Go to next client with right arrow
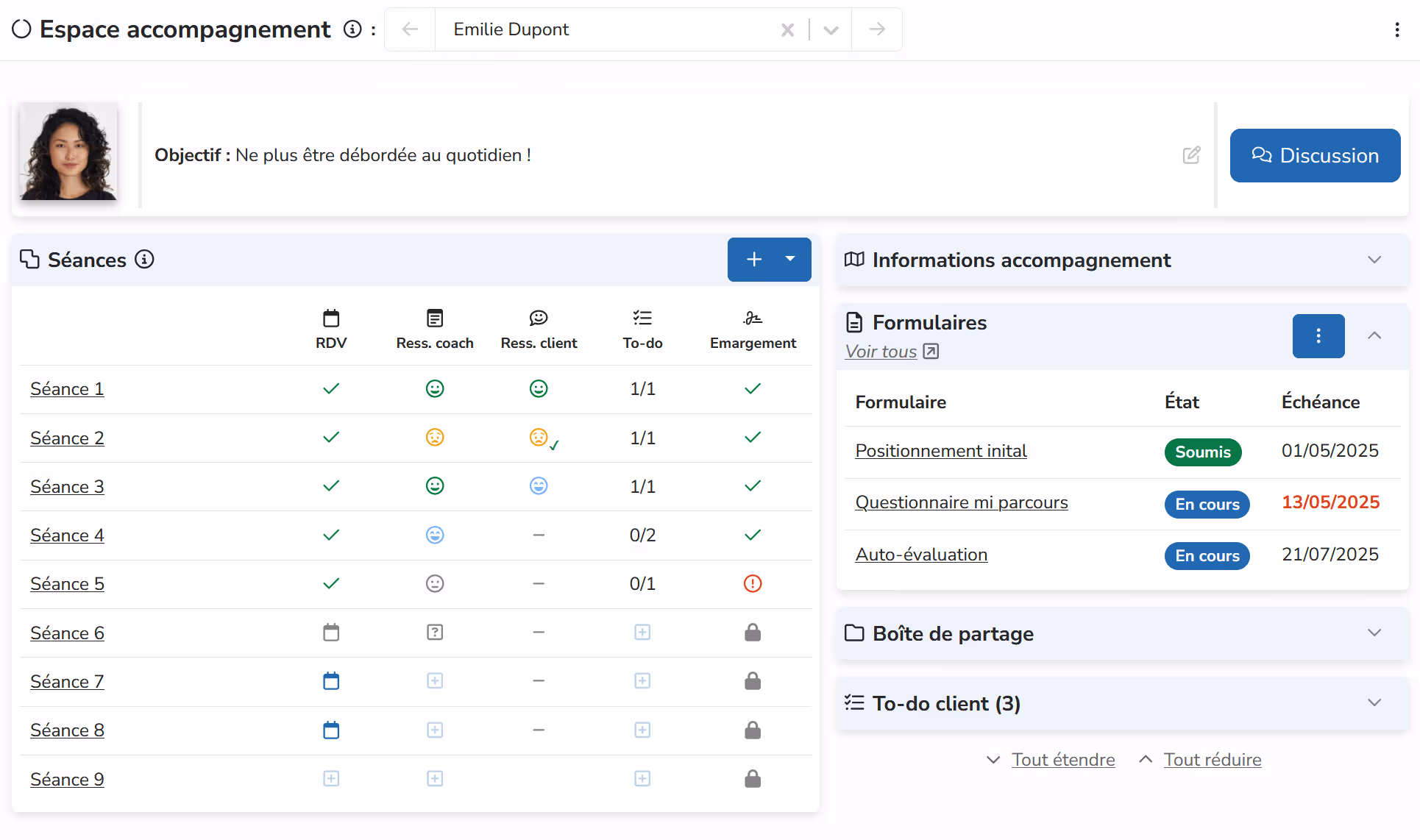This screenshot has width=1420, height=840. (x=876, y=29)
